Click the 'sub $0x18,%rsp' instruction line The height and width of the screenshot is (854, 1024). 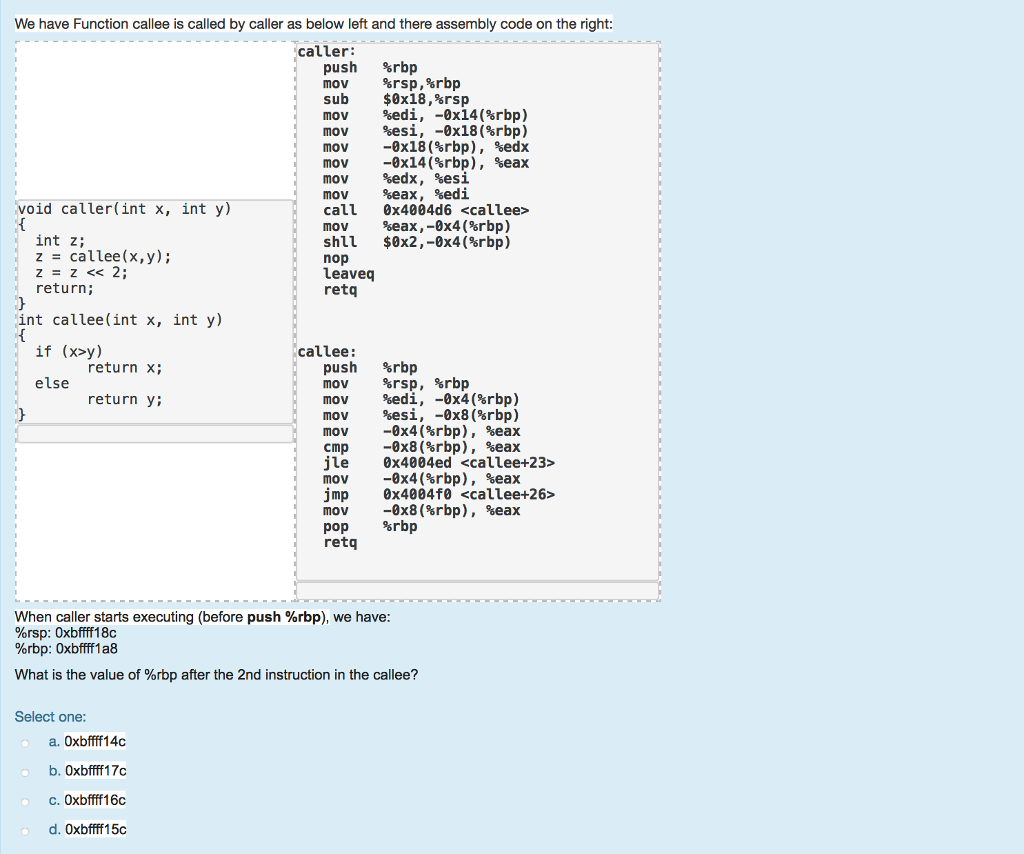396,99
